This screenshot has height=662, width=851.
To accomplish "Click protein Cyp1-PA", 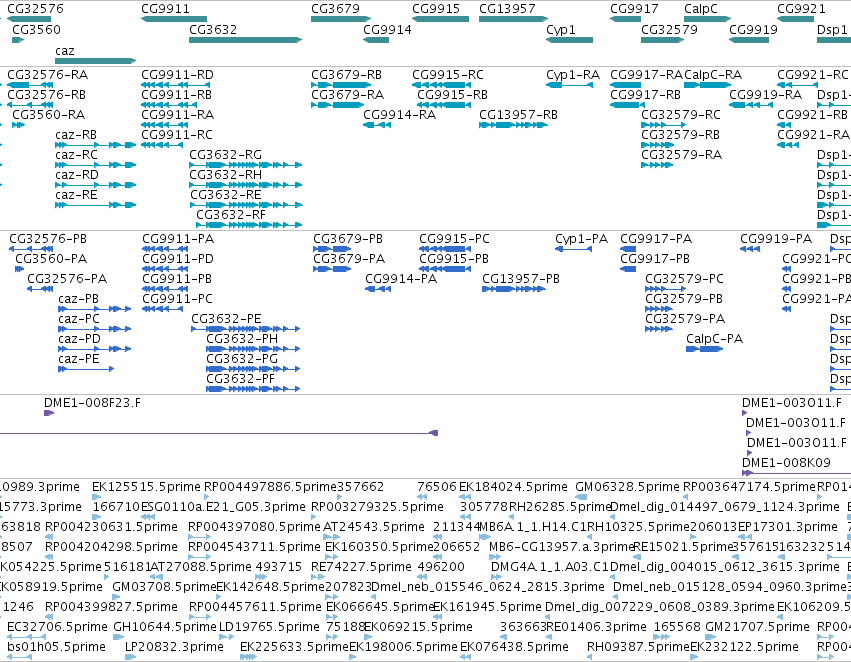I will (581, 239).
